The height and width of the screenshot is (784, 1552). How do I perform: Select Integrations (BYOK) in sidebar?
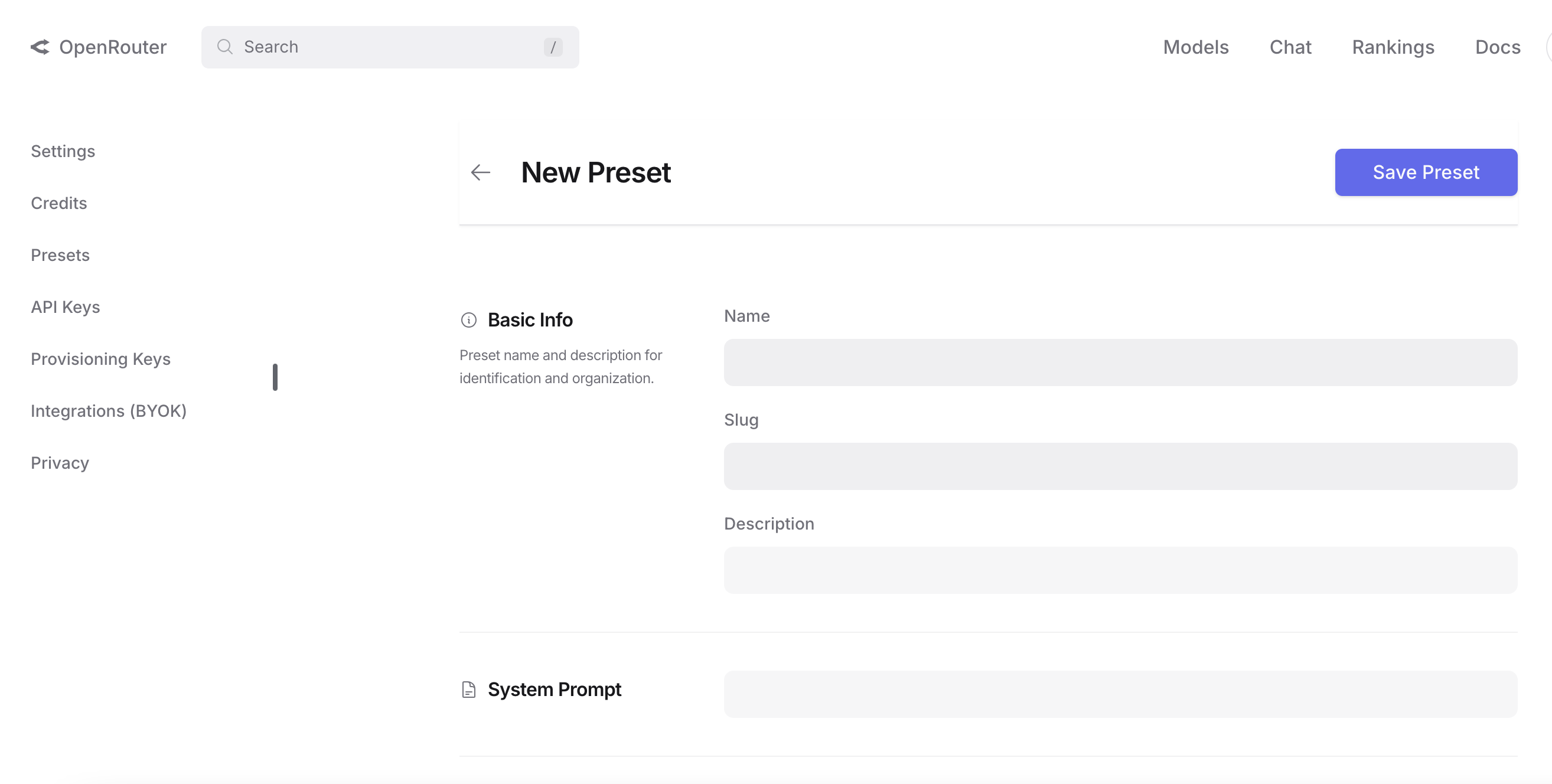point(109,411)
